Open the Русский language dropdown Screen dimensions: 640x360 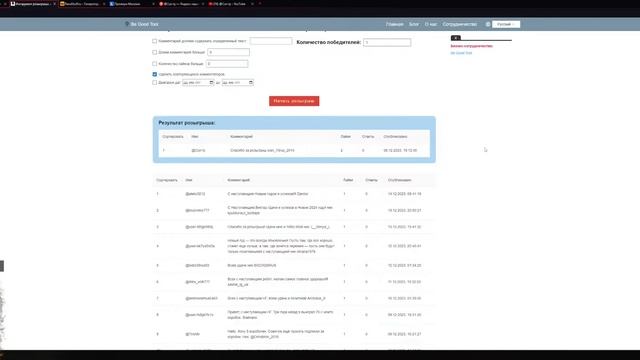pos(506,24)
